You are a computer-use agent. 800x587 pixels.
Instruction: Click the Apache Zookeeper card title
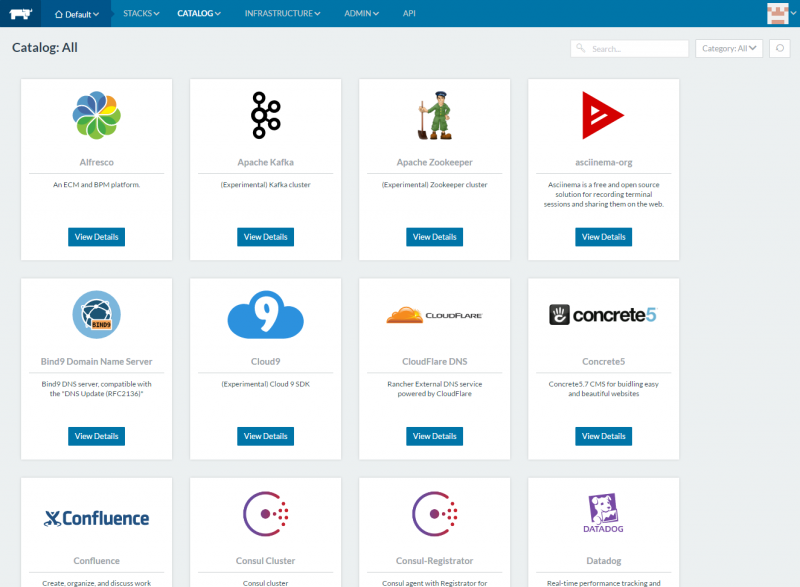[x=435, y=162]
